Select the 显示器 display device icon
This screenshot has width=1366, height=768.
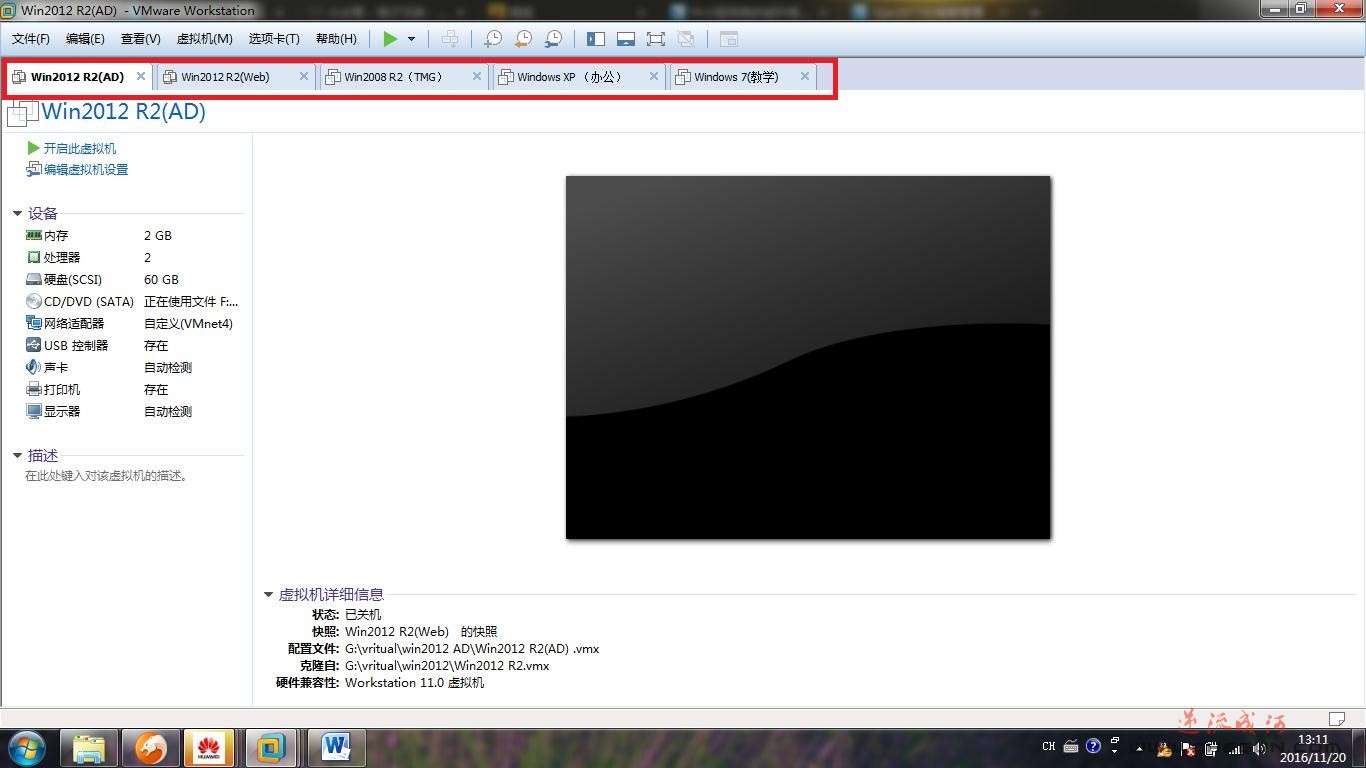point(34,411)
